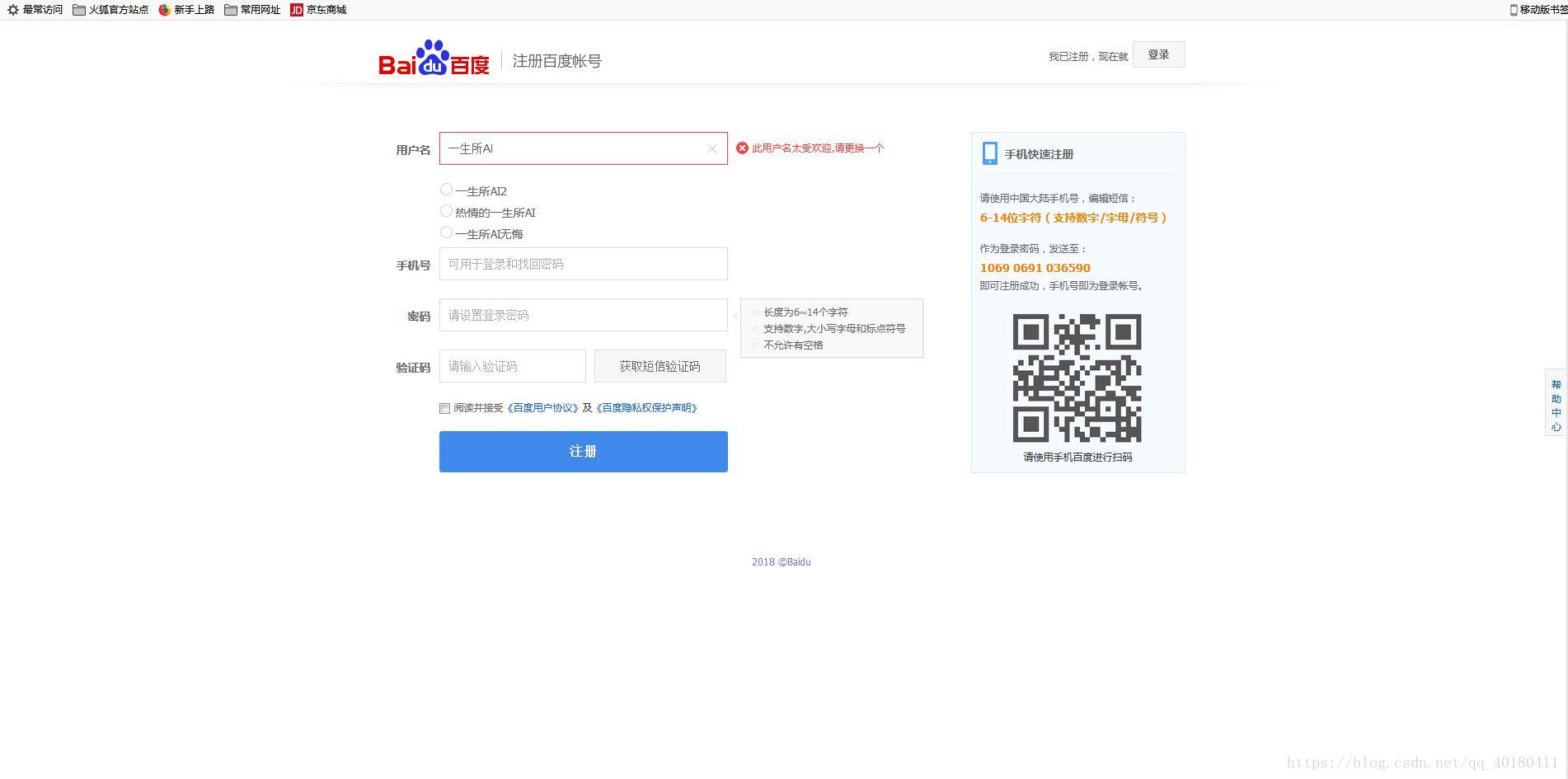Click 我已注册，现在就 text

click(x=1088, y=57)
